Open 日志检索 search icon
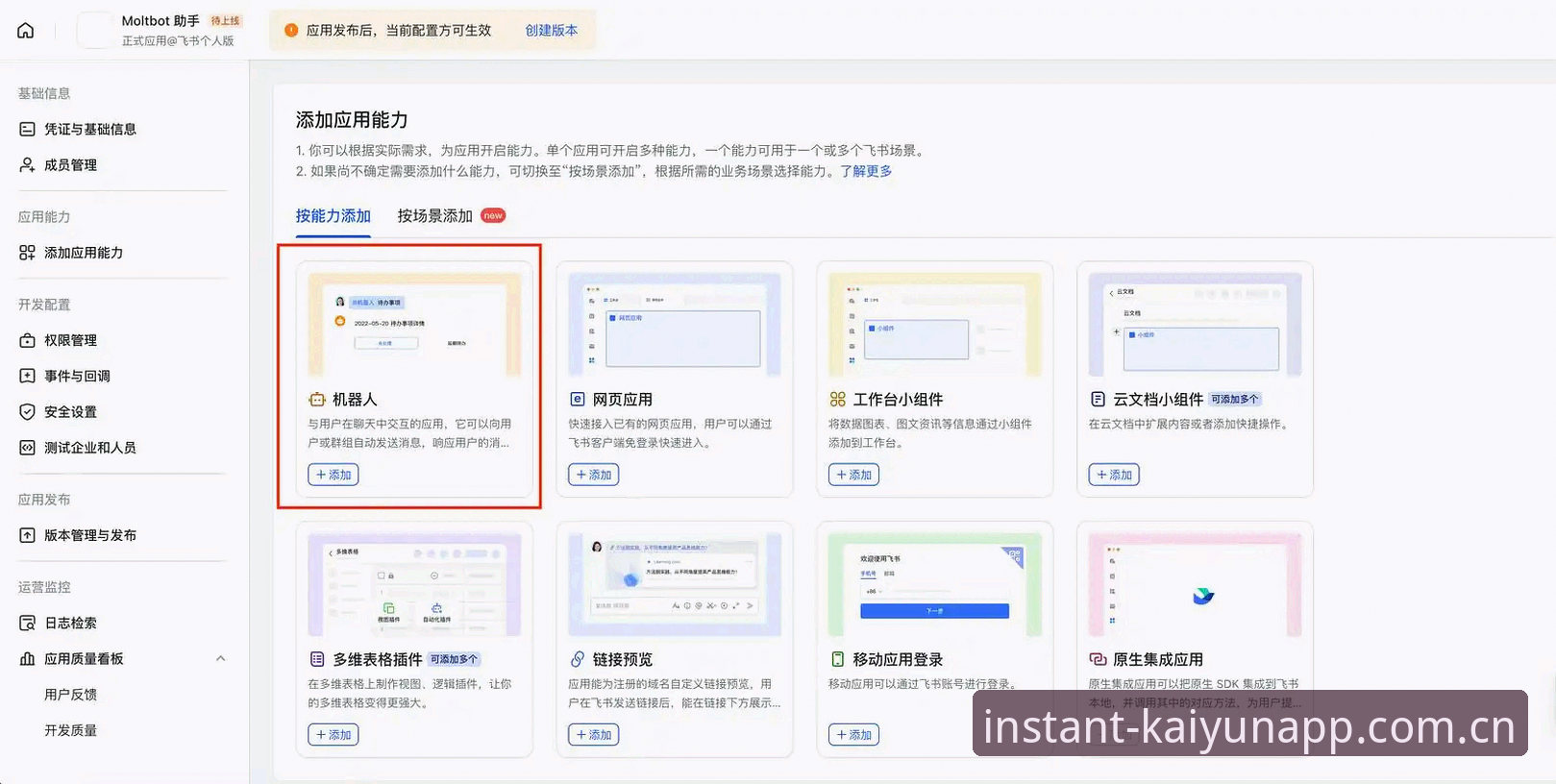This screenshot has width=1556, height=784. click(27, 623)
